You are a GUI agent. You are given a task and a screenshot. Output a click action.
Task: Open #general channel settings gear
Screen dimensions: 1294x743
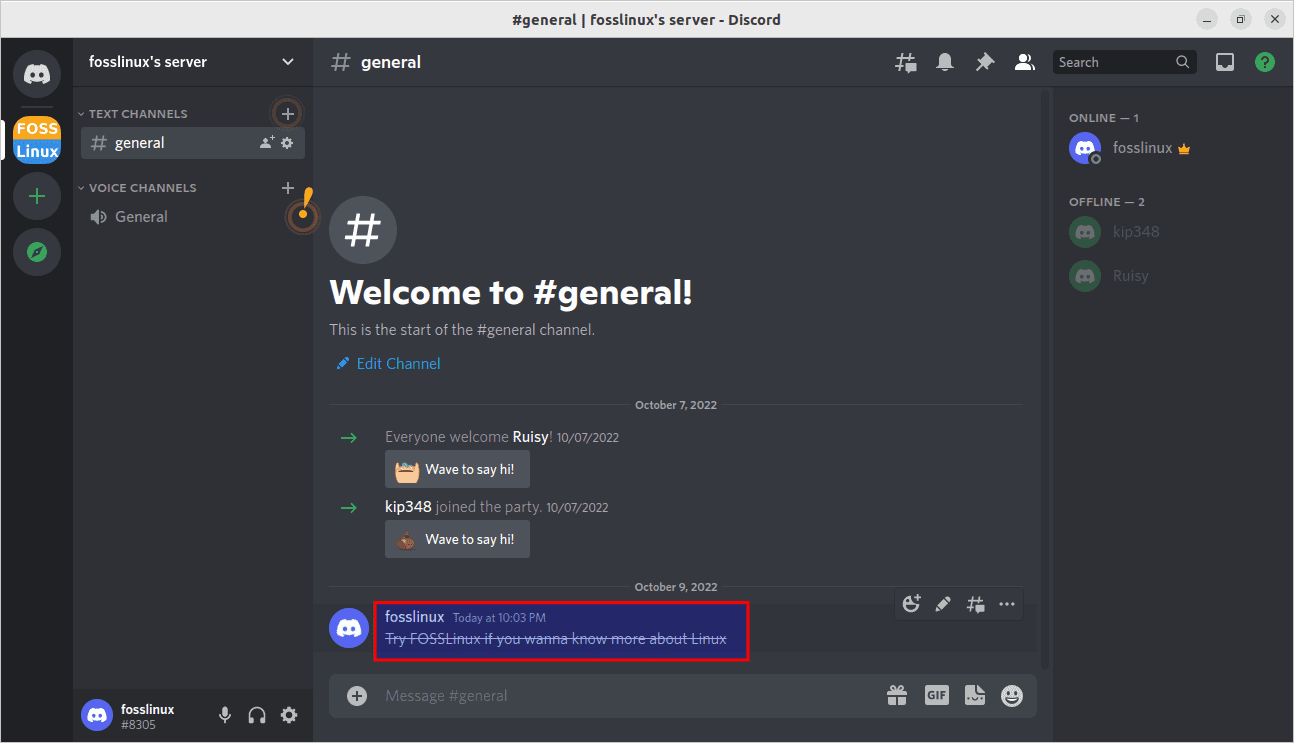point(287,143)
